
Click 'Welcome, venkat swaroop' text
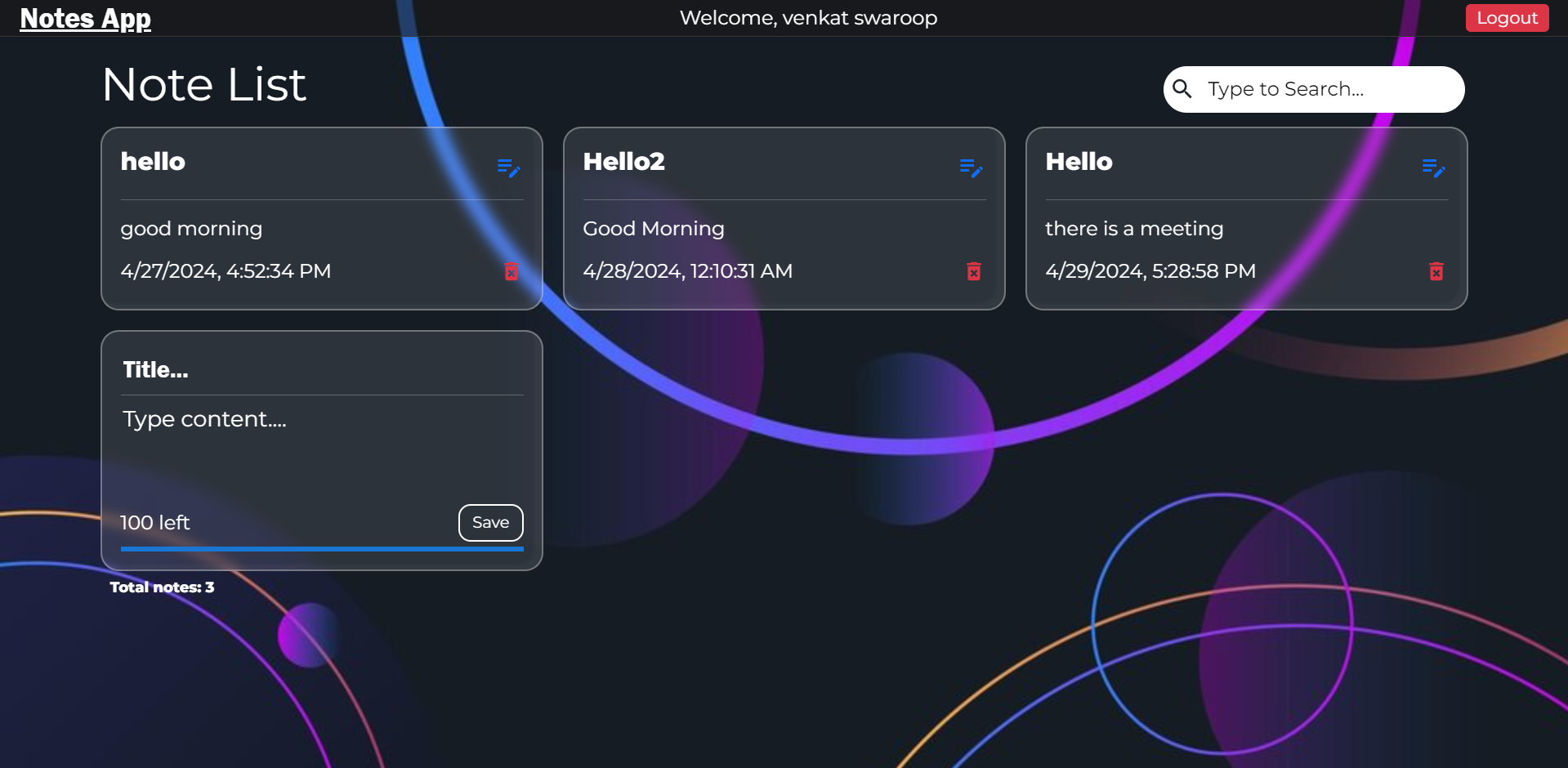(808, 18)
